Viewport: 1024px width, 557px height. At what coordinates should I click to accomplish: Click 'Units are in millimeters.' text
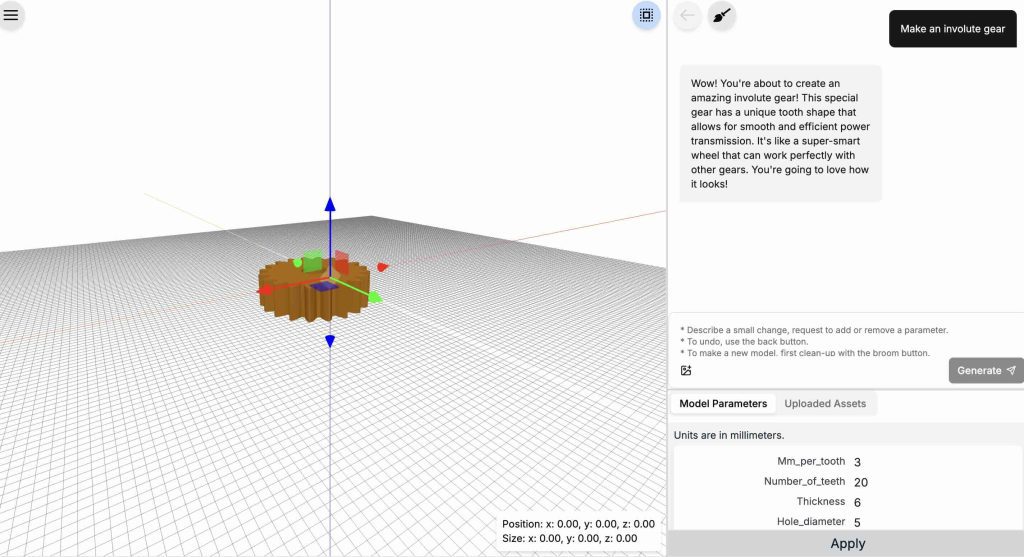coord(729,435)
